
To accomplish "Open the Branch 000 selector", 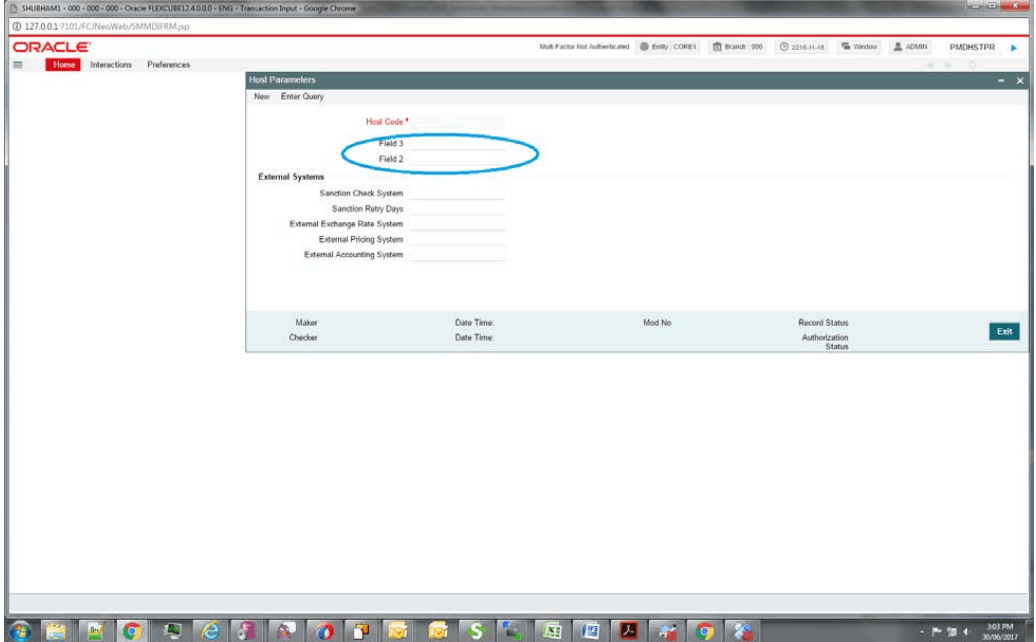I will [x=737, y=47].
